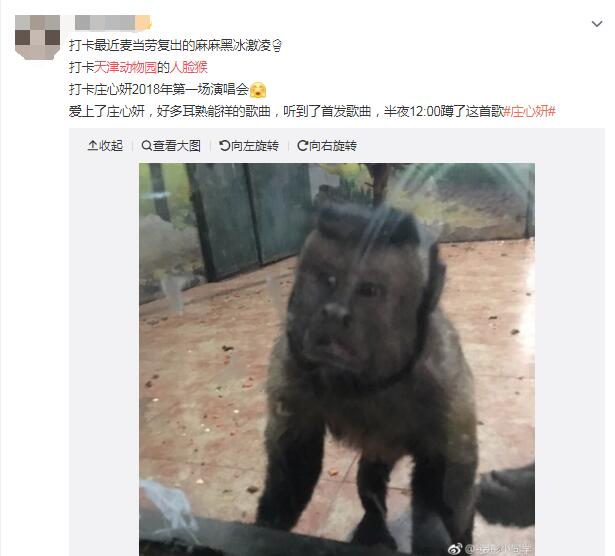Screen dimensions: 615x556
Task: Click the clockwise rotate icon
Action: click(302, 145)
